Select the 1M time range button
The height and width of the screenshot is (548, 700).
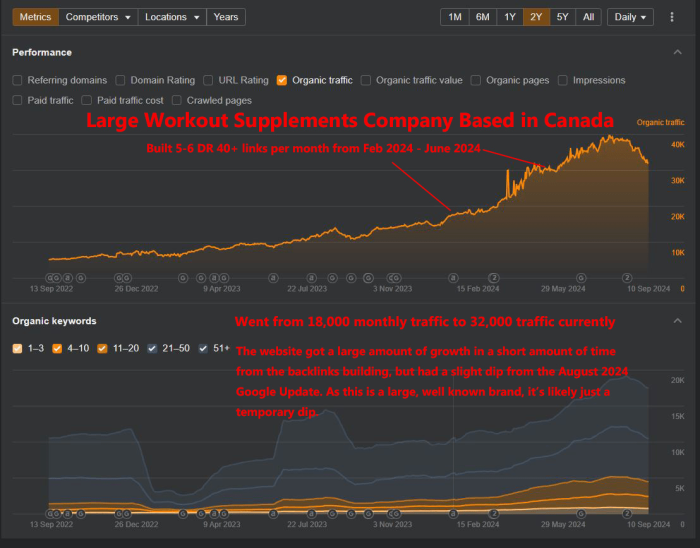tap(454, 17)
